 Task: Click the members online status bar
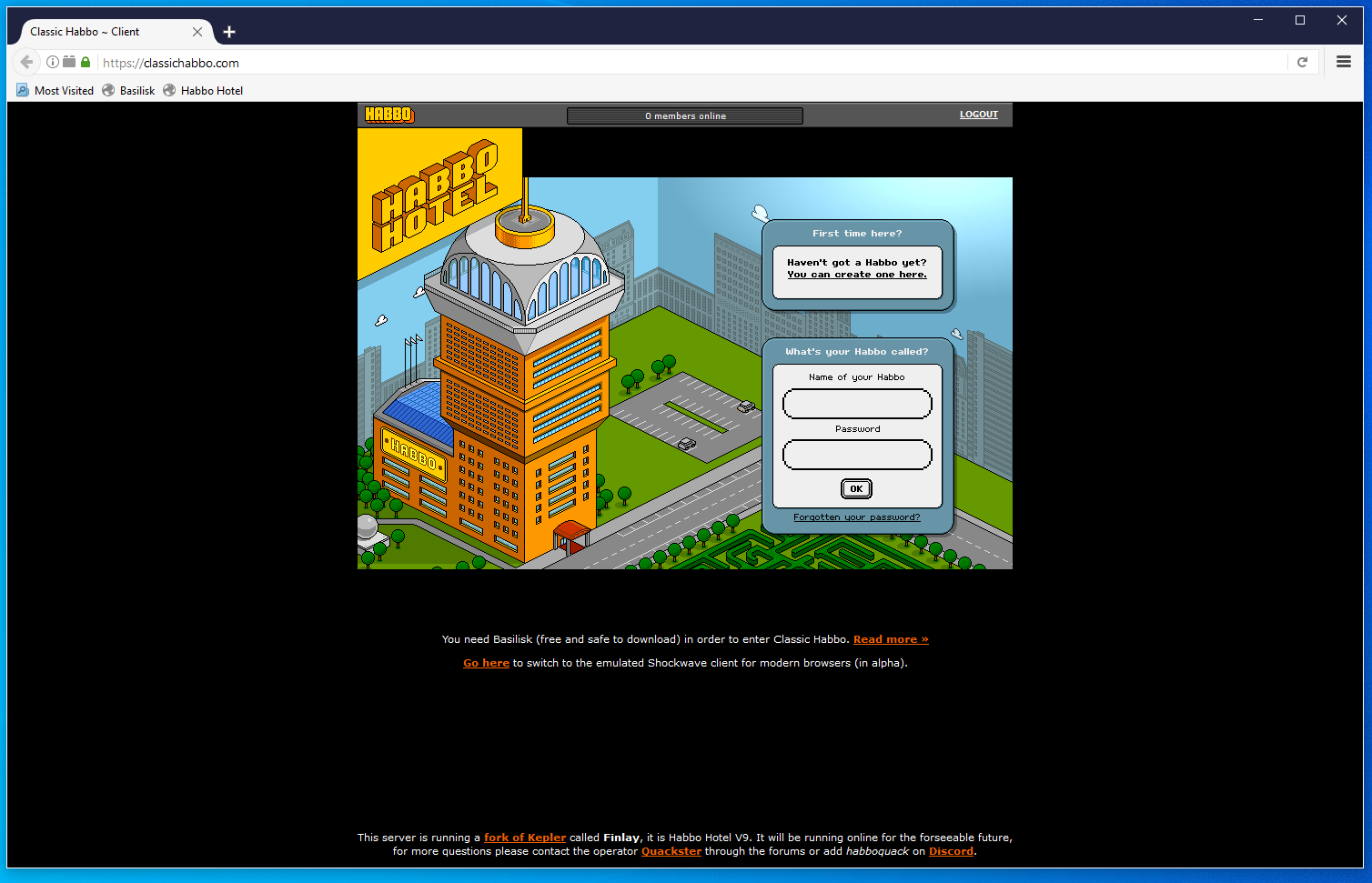click(685, 115)
